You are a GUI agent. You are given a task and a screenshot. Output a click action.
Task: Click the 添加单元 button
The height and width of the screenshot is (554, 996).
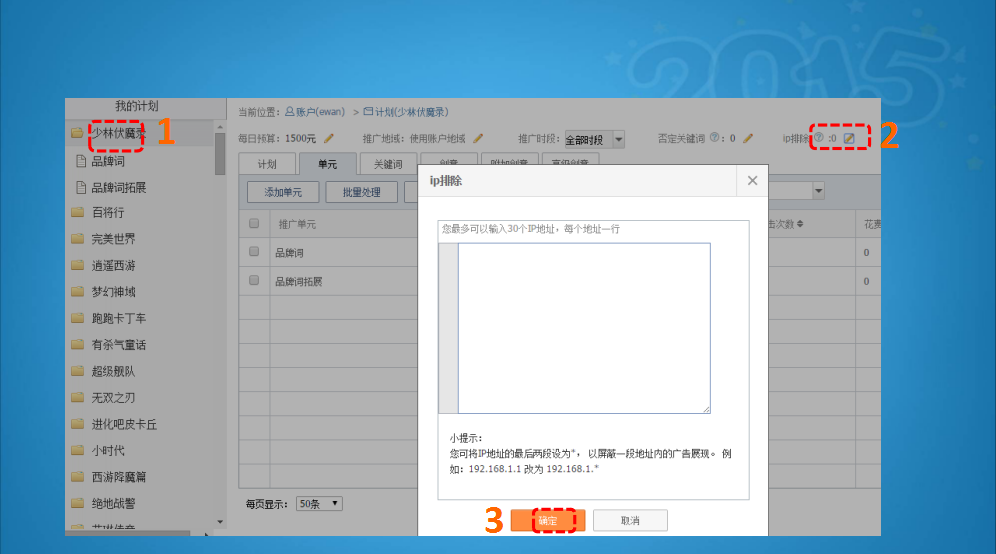pos(289,191)
